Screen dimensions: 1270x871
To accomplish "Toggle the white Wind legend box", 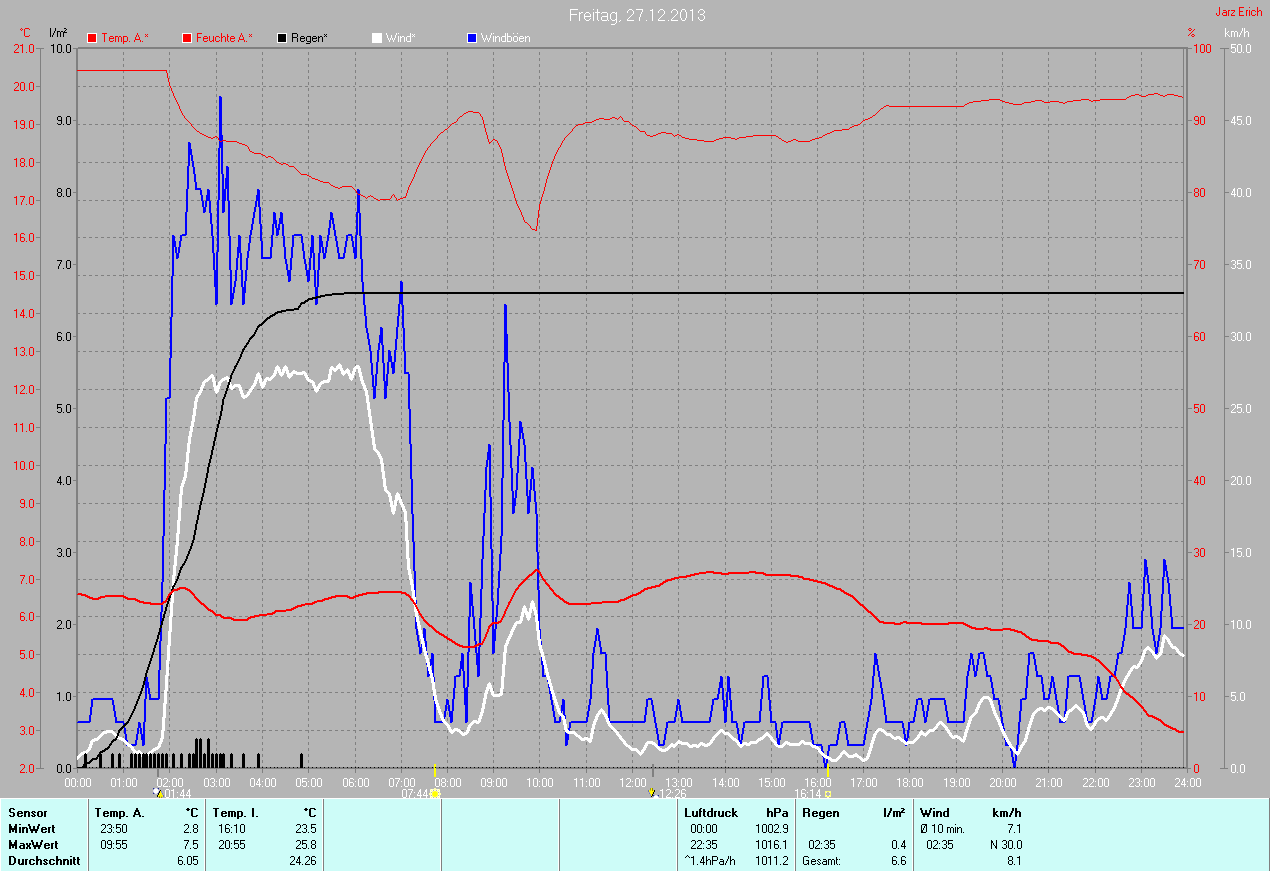I will coord(377,38).
